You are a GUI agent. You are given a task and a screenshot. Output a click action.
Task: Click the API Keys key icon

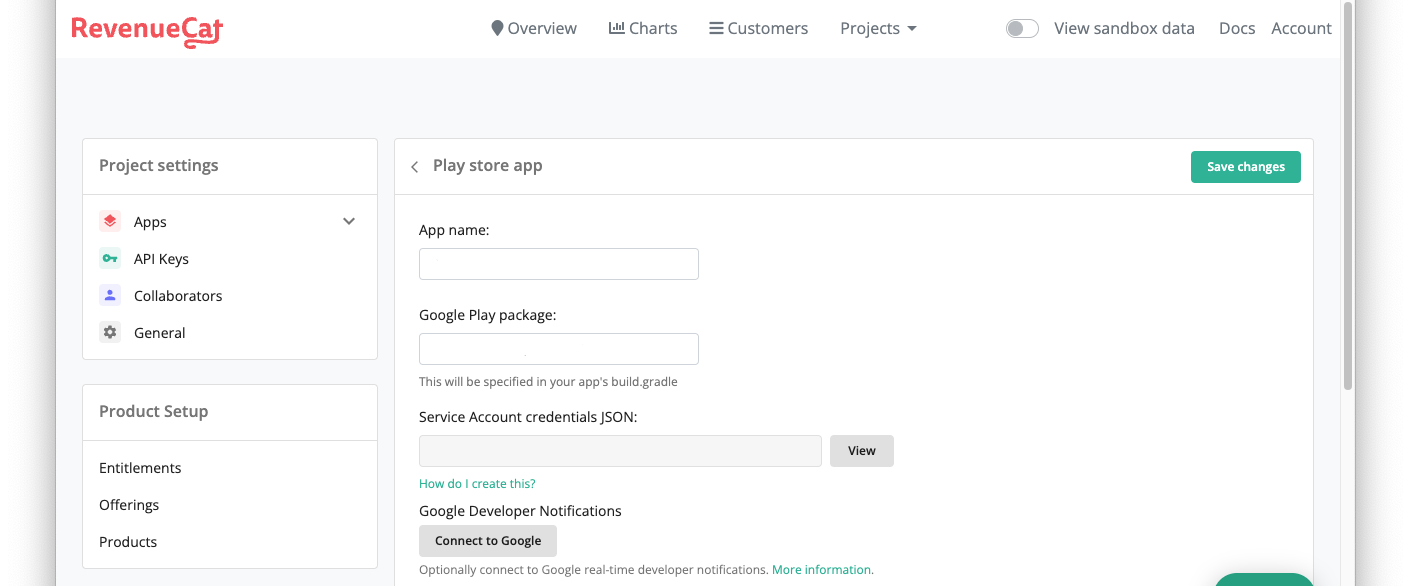click(109, 258)
